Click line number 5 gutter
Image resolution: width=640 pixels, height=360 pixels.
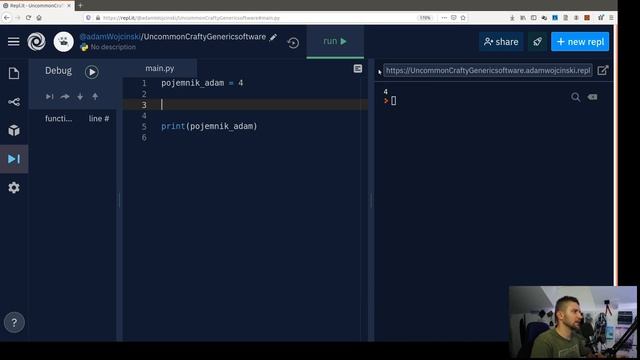[144, 127]
